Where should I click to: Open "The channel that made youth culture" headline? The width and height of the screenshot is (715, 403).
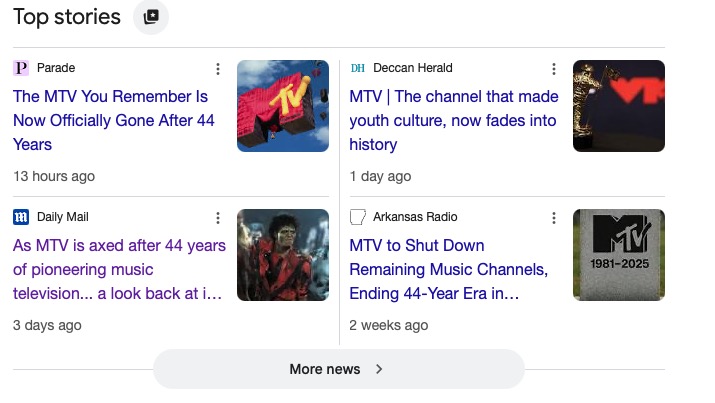tap(452, 120)
